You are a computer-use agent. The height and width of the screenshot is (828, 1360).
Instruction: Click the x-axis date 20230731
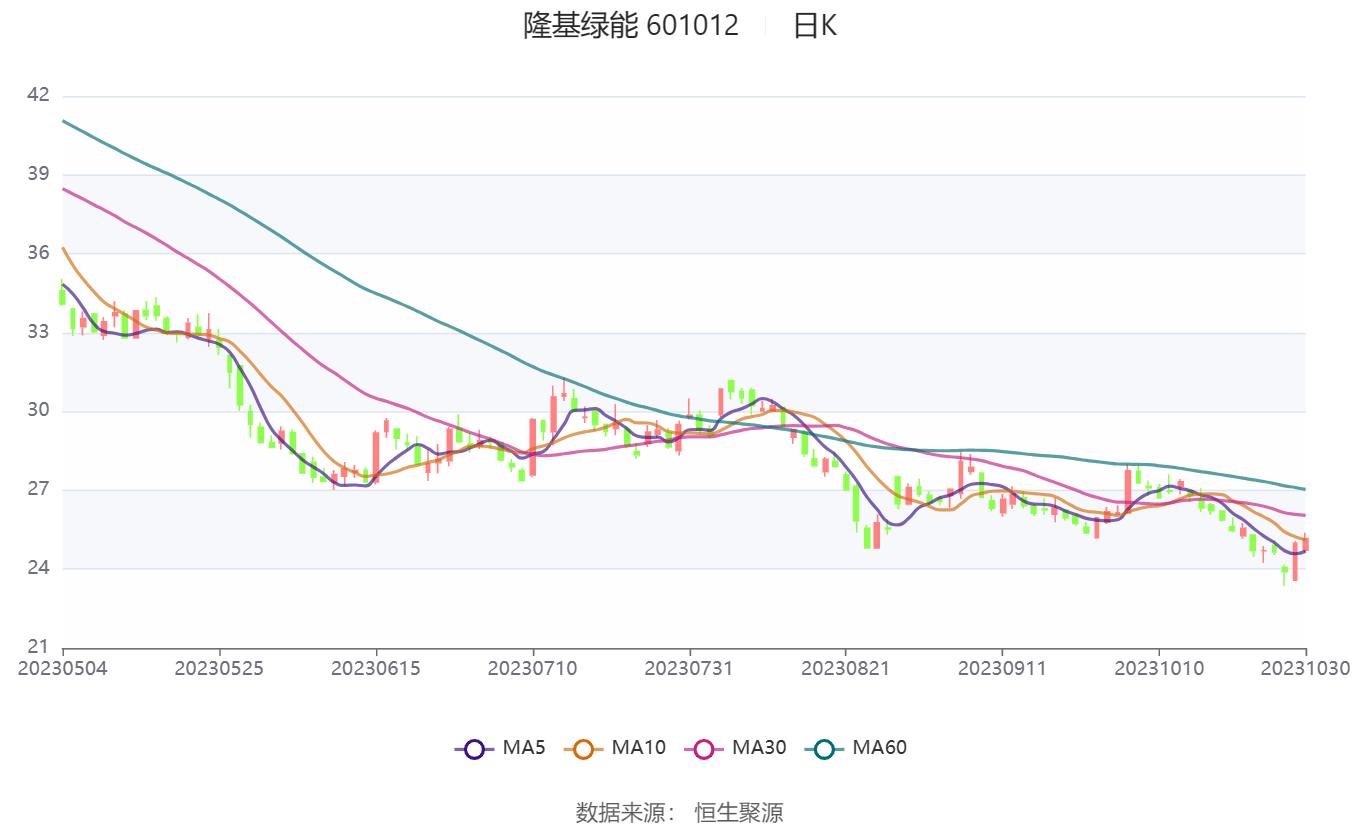click(x=689, y=668)
